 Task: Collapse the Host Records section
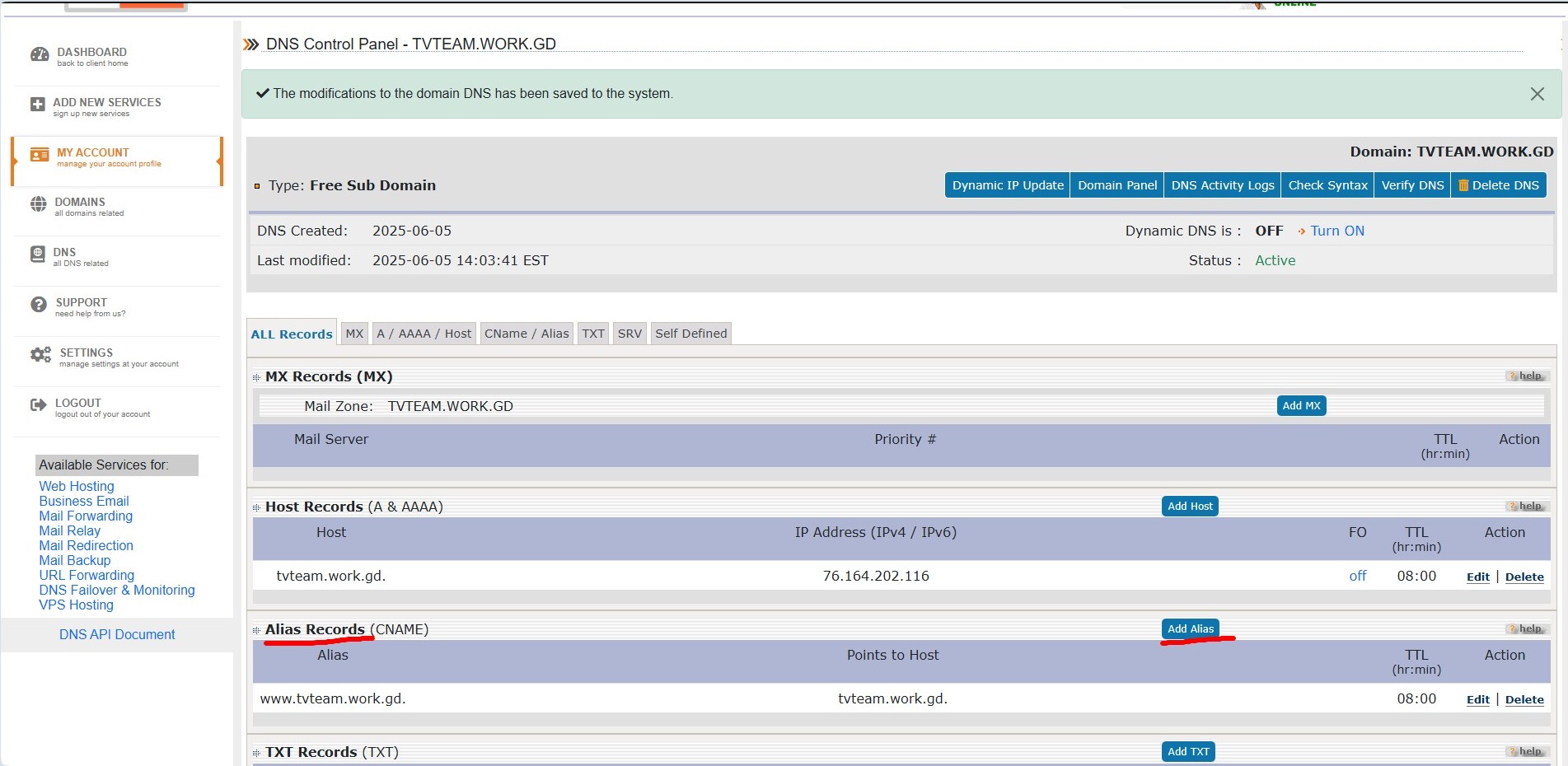pos(256,507)
